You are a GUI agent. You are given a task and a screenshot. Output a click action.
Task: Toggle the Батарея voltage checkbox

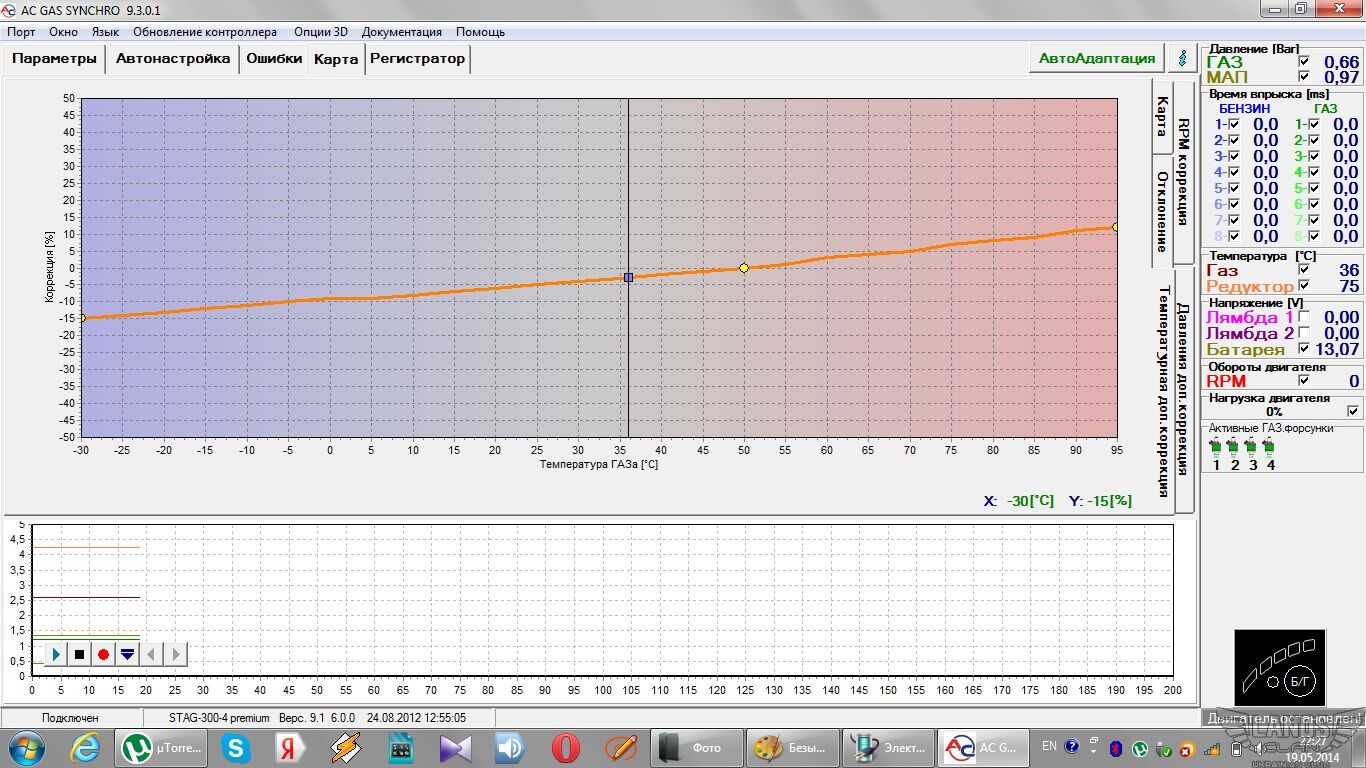click(1303, 349)
